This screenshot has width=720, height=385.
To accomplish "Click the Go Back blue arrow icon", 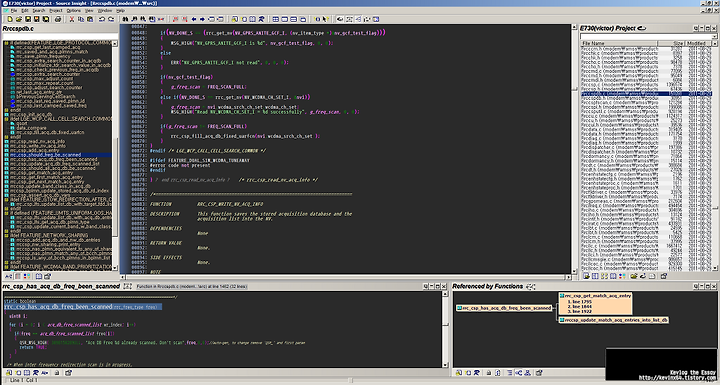I will click(x=193, y=19).
